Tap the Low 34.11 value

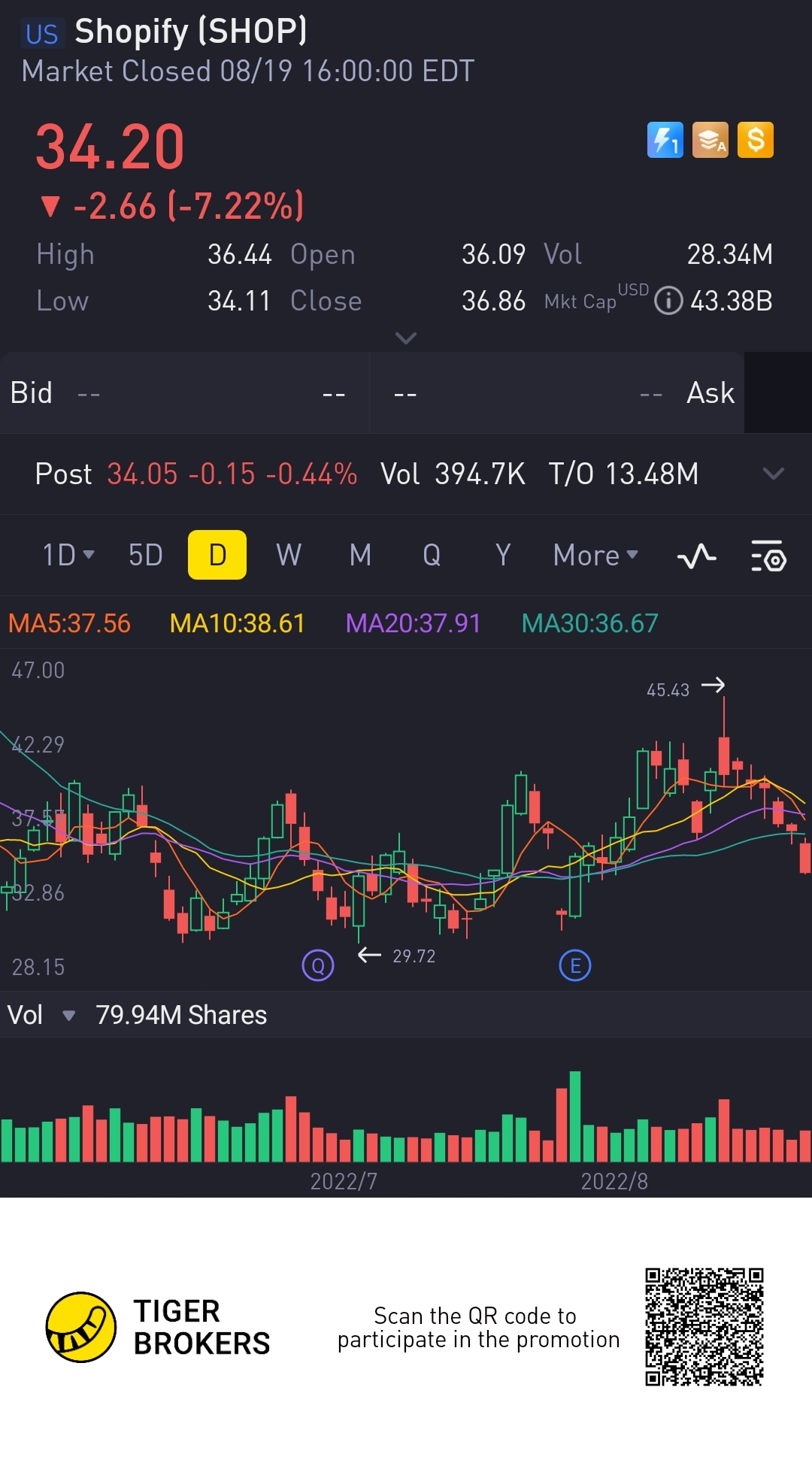(x=239, y=301)
